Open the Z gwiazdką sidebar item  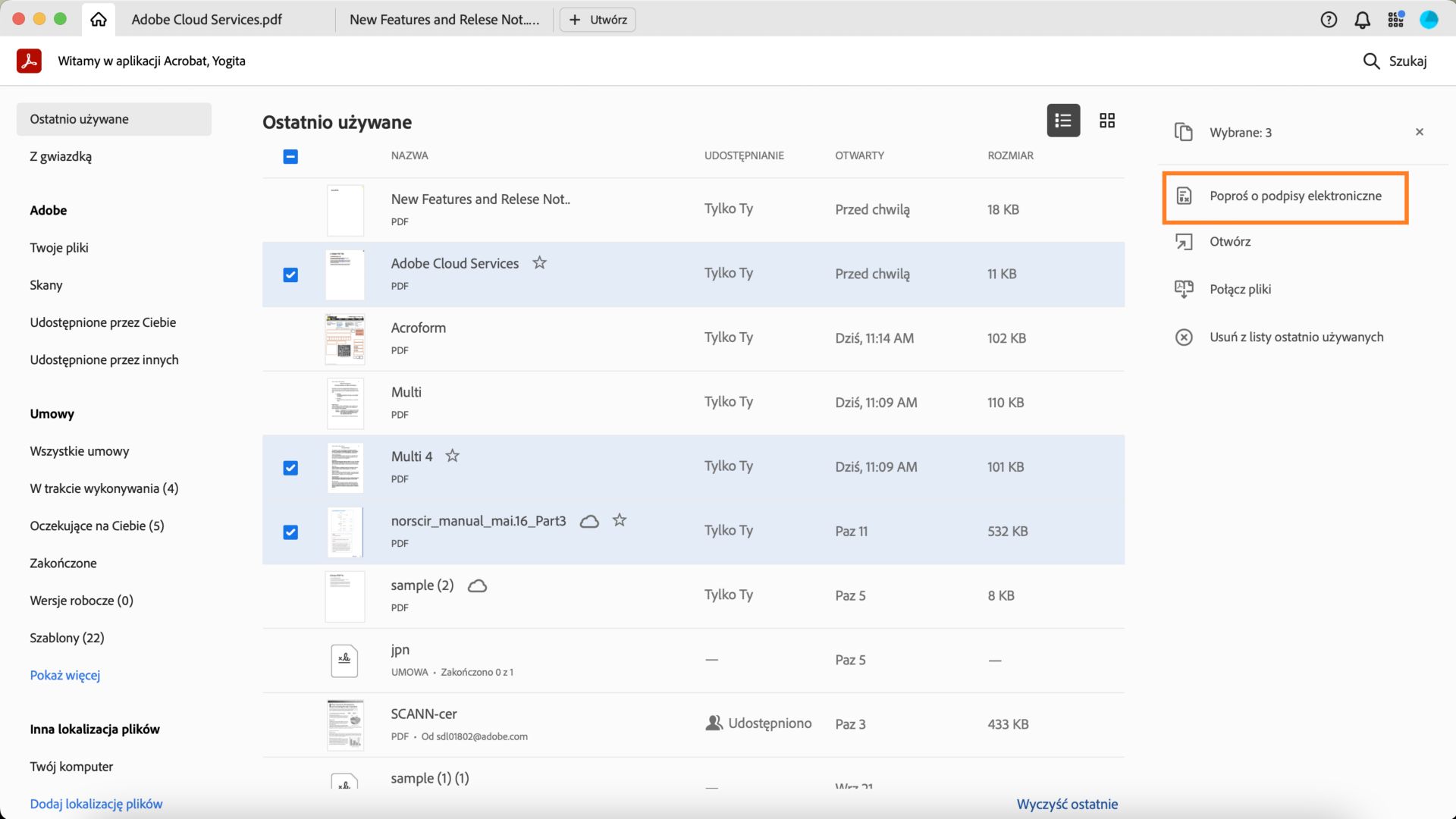61,156
